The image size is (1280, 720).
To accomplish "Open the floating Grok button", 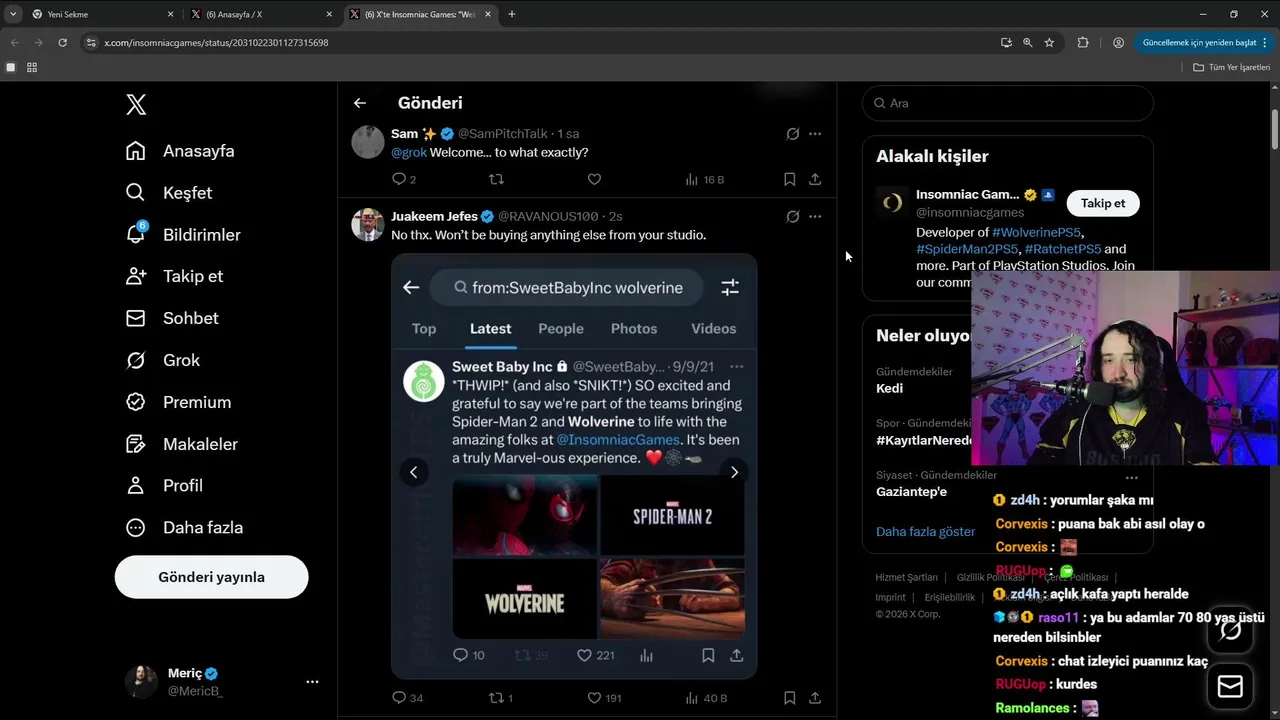I will [x=1230, y=630].
